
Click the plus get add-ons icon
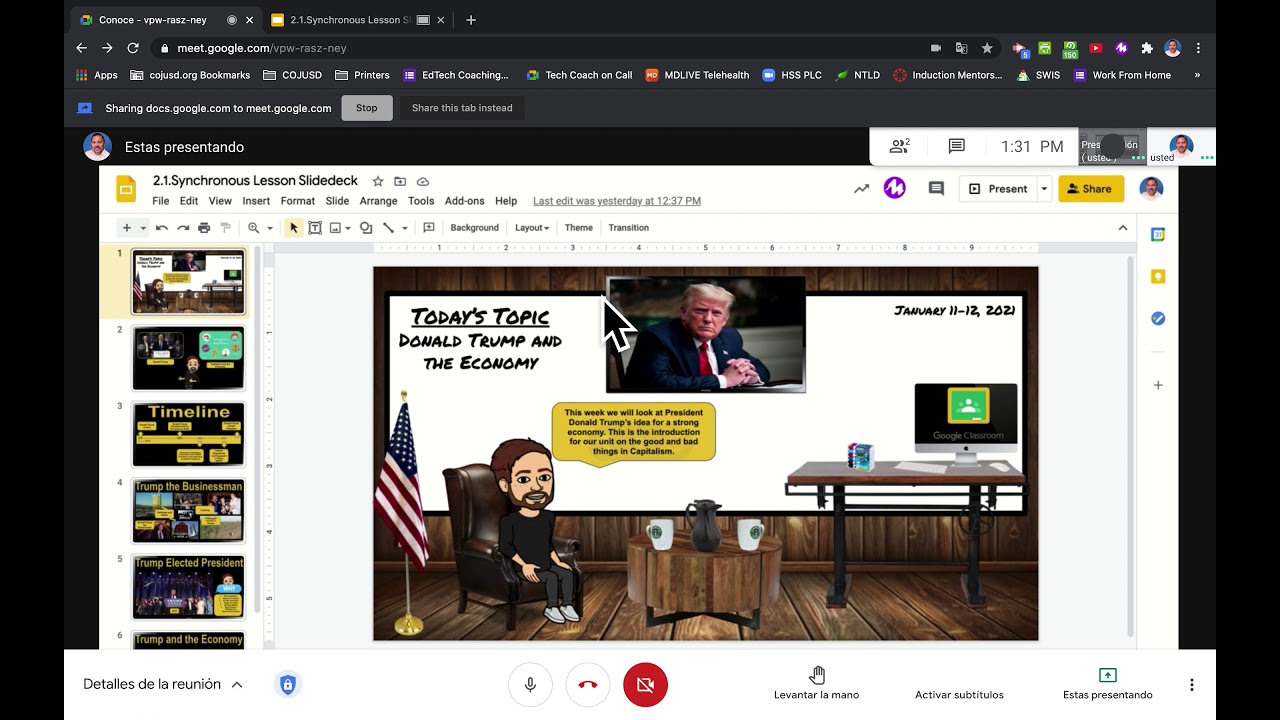tap(1158, 385)
